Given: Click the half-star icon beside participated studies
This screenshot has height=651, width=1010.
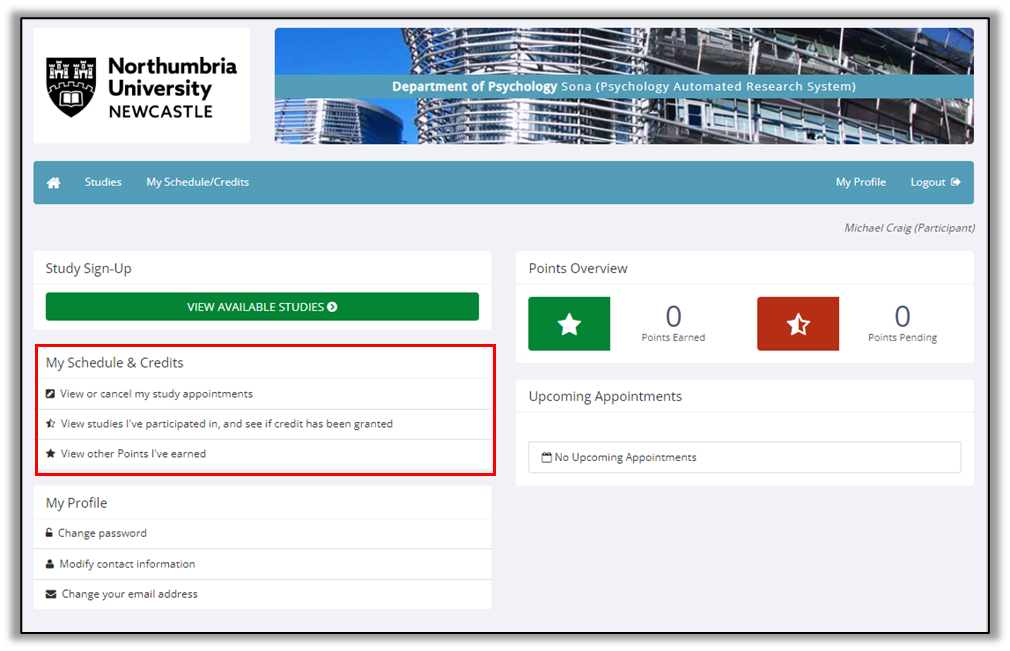Looking at the screenshot, I should point(51,424).
